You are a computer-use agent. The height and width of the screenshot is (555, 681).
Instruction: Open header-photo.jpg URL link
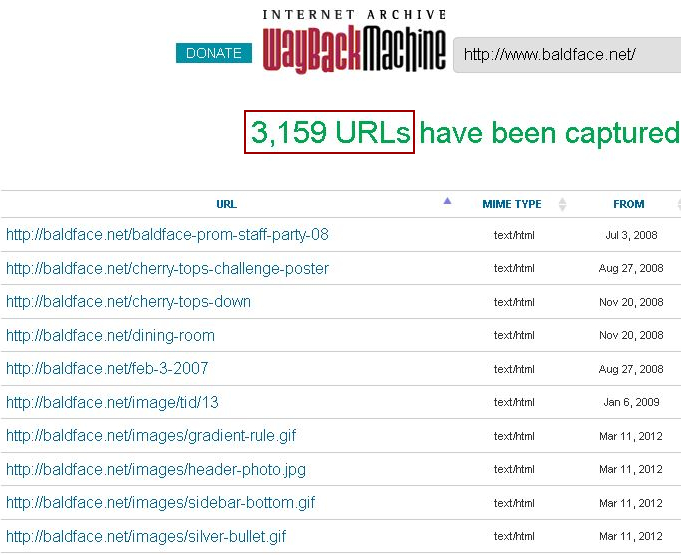156,469
